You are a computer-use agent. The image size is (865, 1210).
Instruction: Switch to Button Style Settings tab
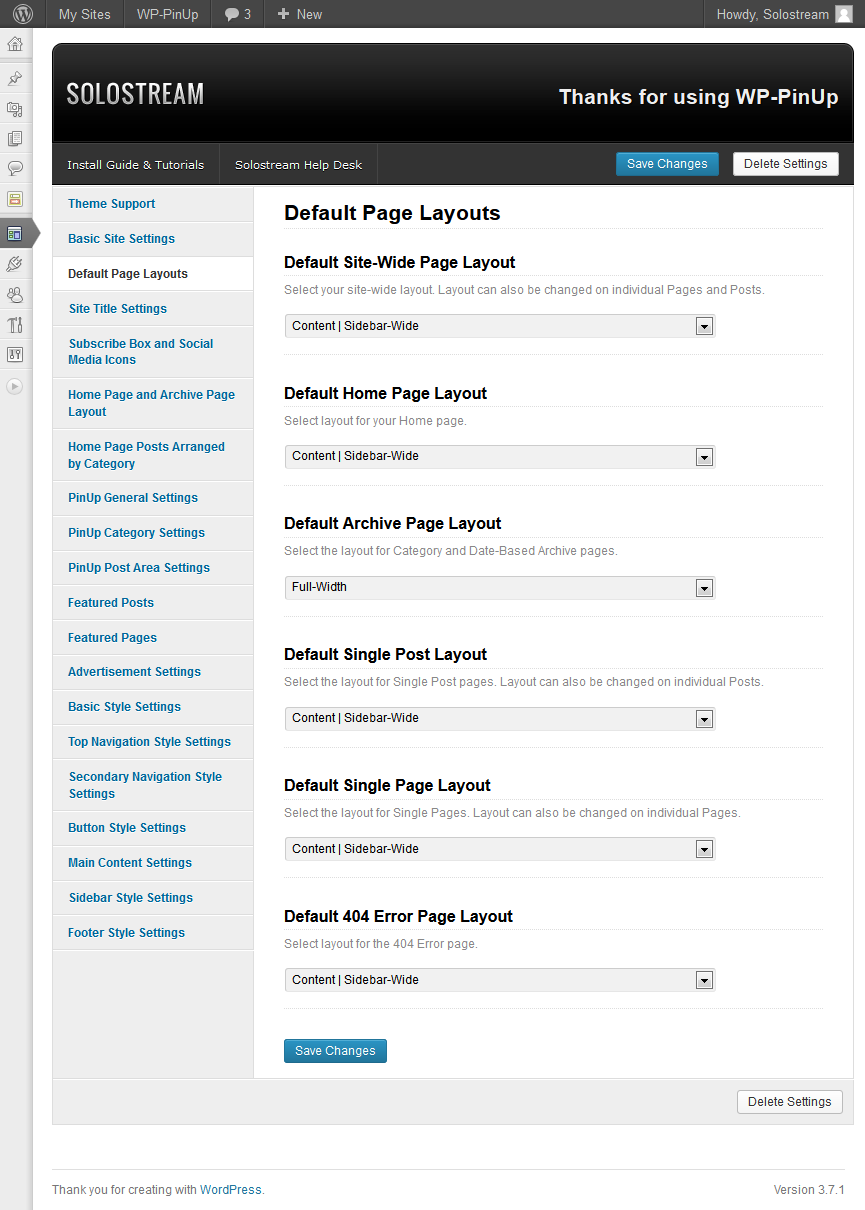click(x=153, y=828)
